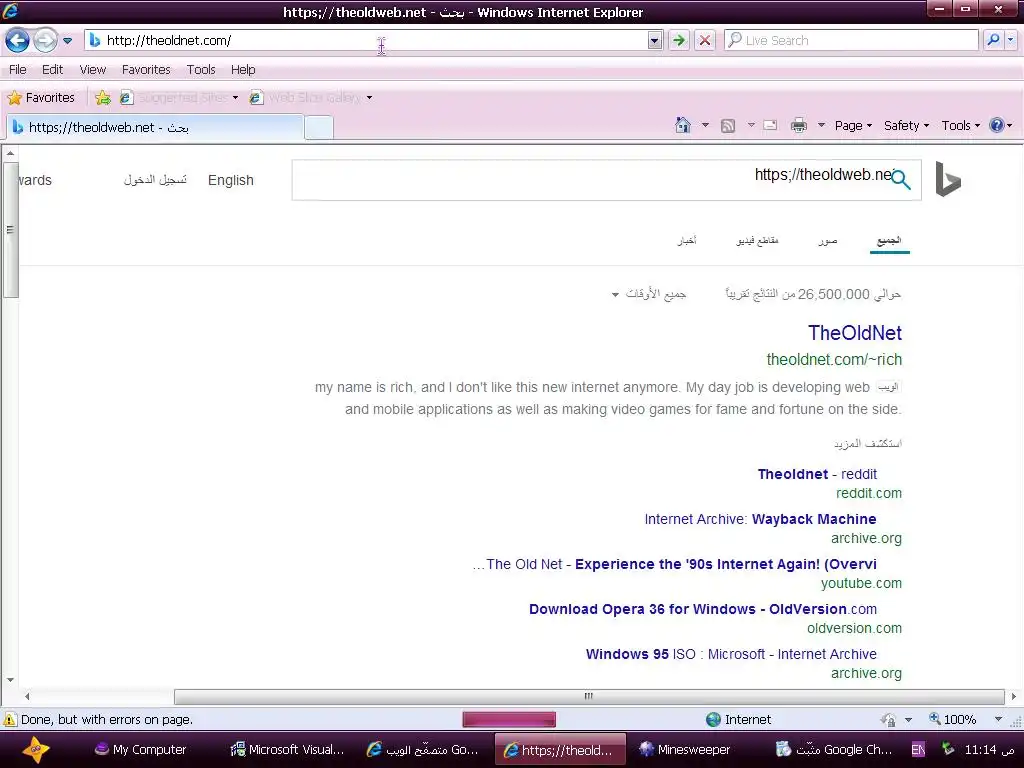Image resolution: width=1024 pixels, height=768 pixels.
Task: Open the Help menu
Action: [x=243, y=70]
